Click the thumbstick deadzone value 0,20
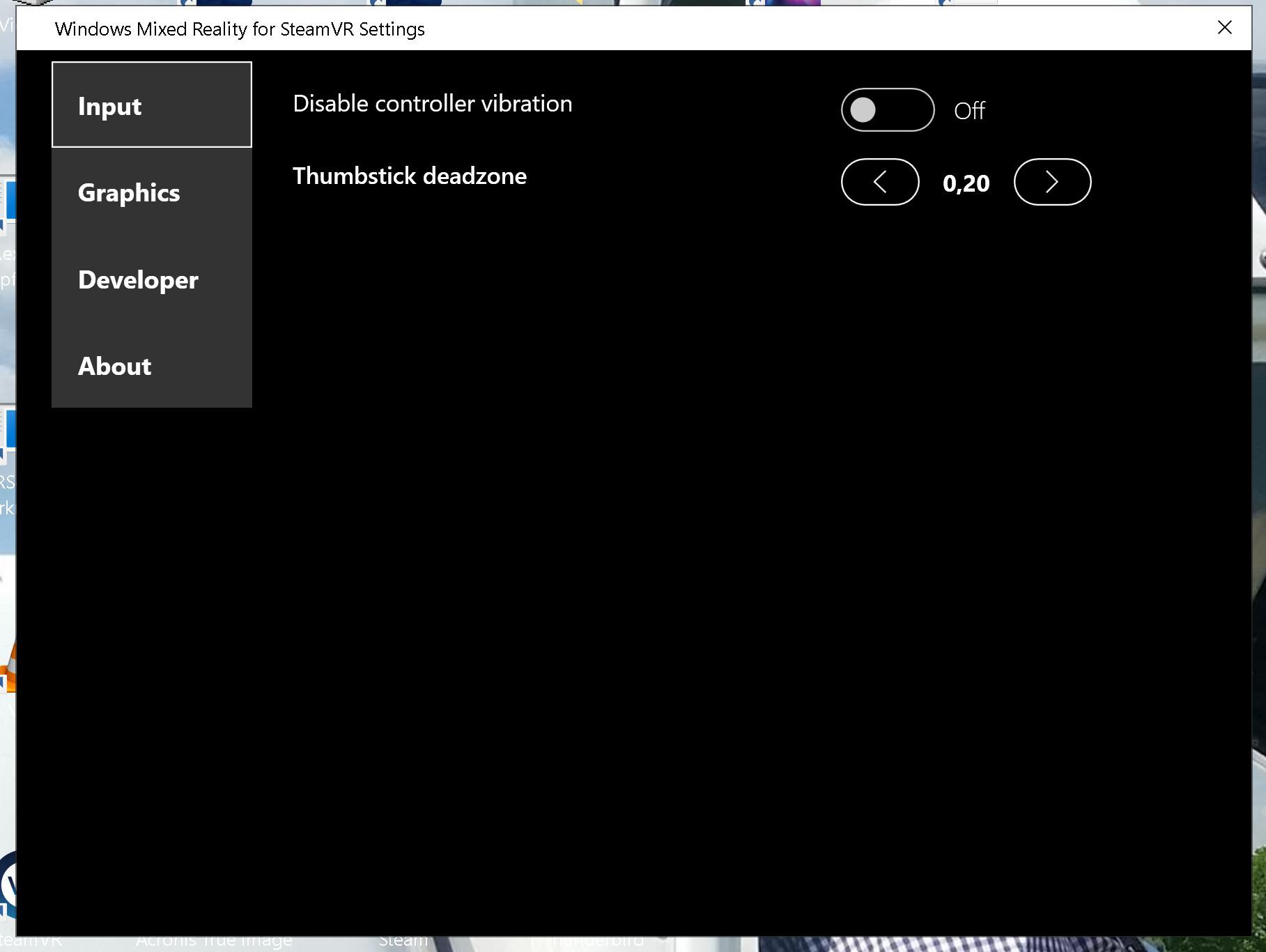Image resolution: width=1266 pixels, height=952 pixels. [966, 183]
